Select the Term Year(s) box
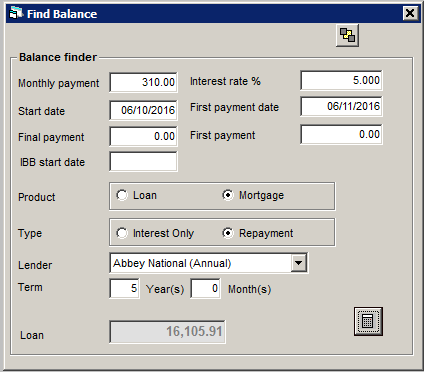The image size is (424, 372). click(x=124, y=288)
